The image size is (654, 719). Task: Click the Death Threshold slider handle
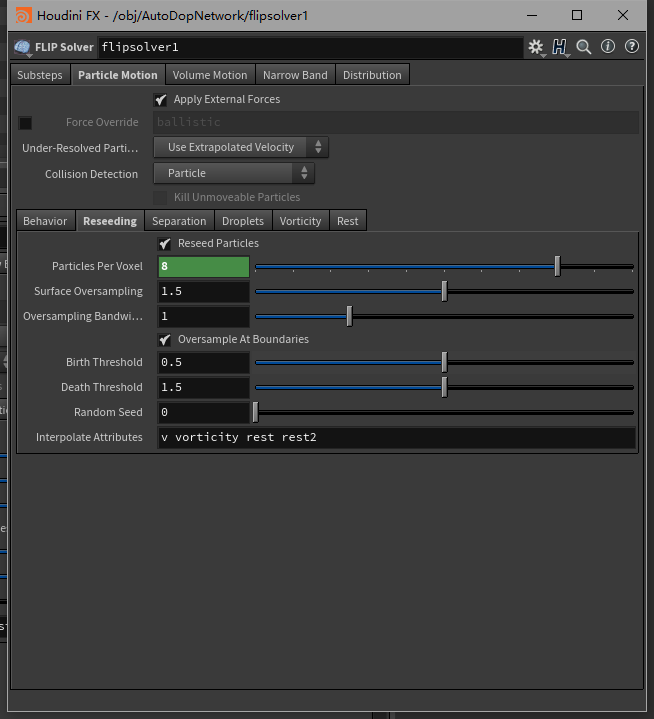pyautogui.click(x=444, y=387)
